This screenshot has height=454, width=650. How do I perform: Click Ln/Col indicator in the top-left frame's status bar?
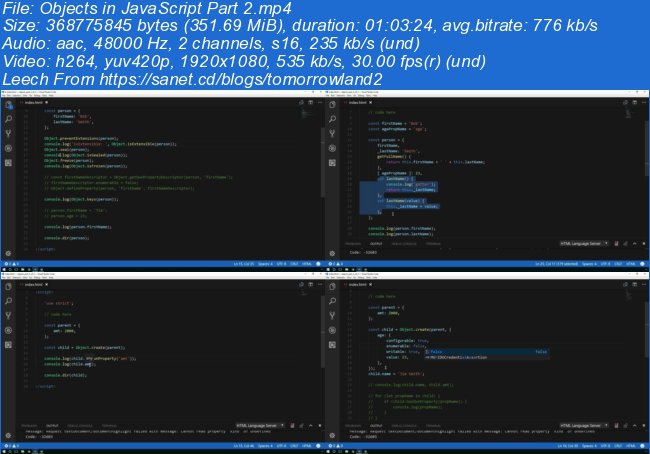[243, 264]
